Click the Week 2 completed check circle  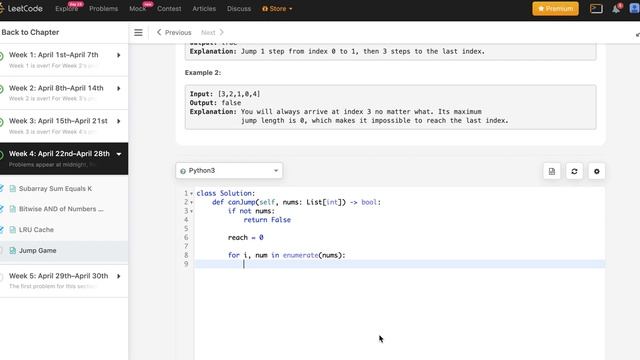1,89
